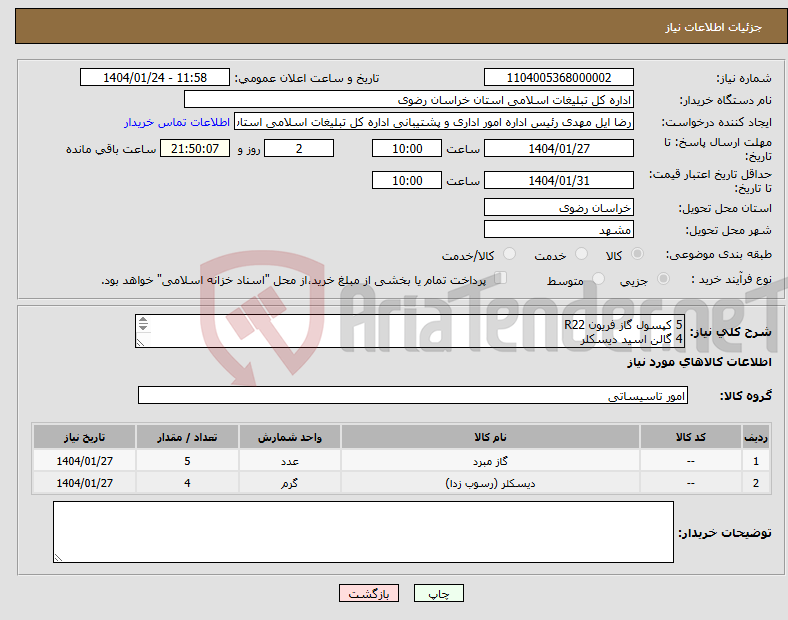This screenshot has width=788, height=620.
Task: Toggle the اسناد خزانه اسلامی payment checkbox
Action: (x=501, y=278)
